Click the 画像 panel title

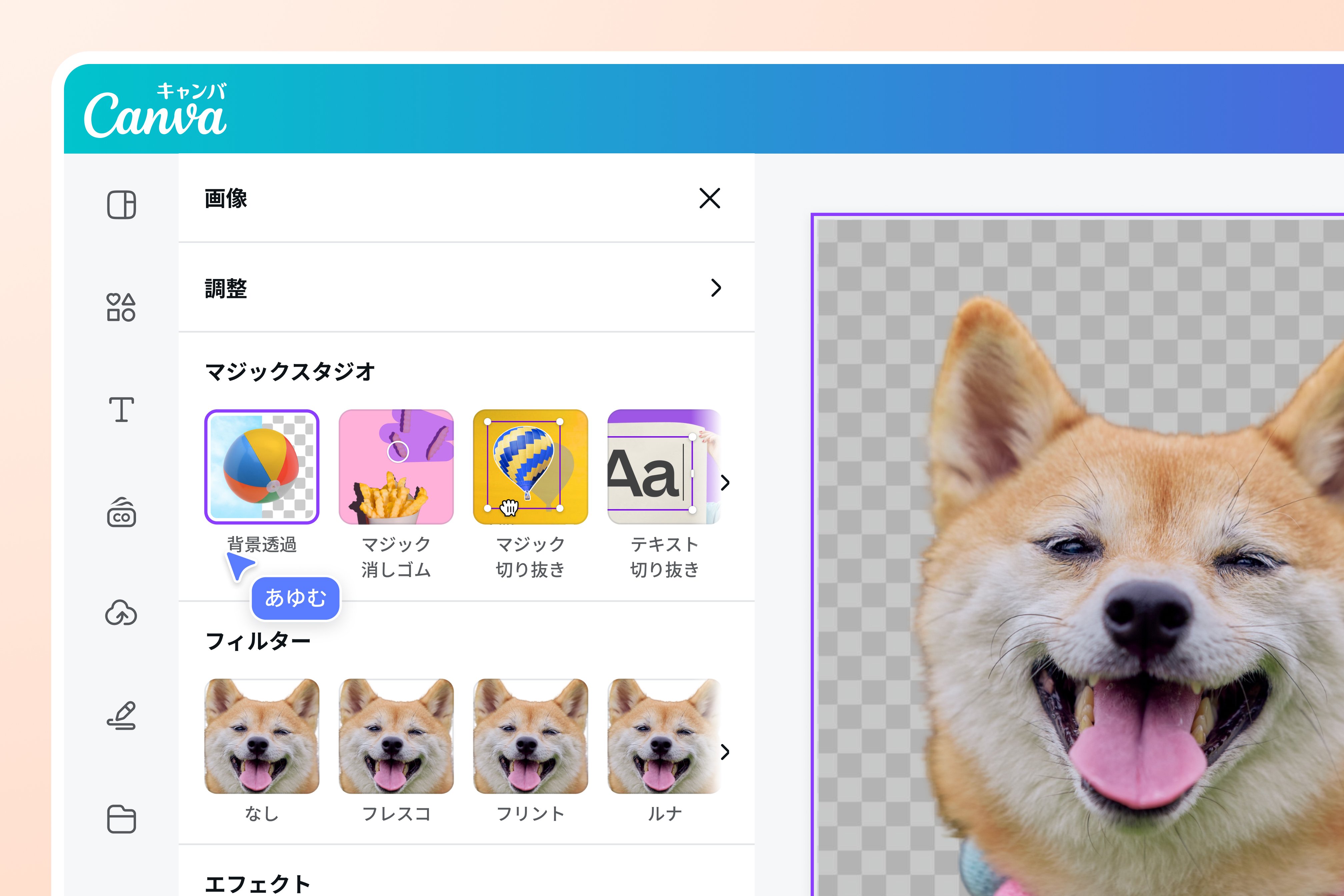click(226, 199)
